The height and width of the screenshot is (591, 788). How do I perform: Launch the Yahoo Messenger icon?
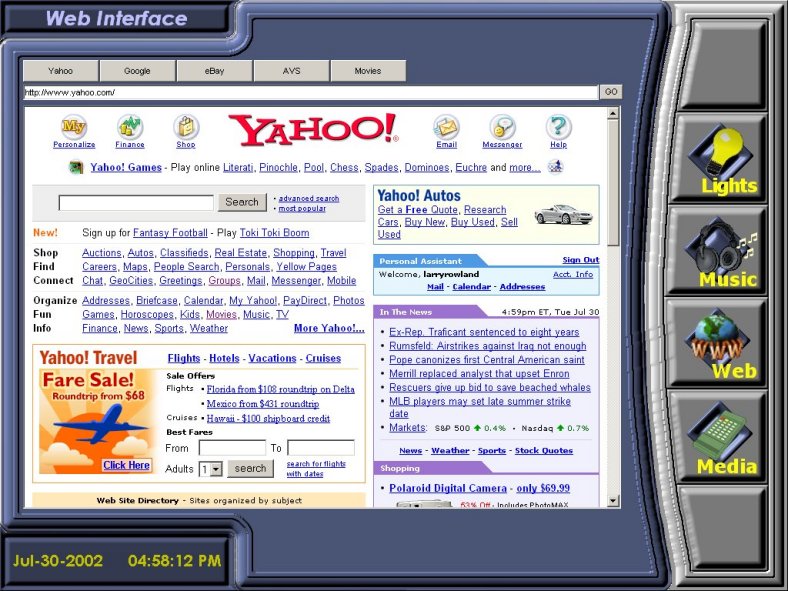tap(502, 127)
